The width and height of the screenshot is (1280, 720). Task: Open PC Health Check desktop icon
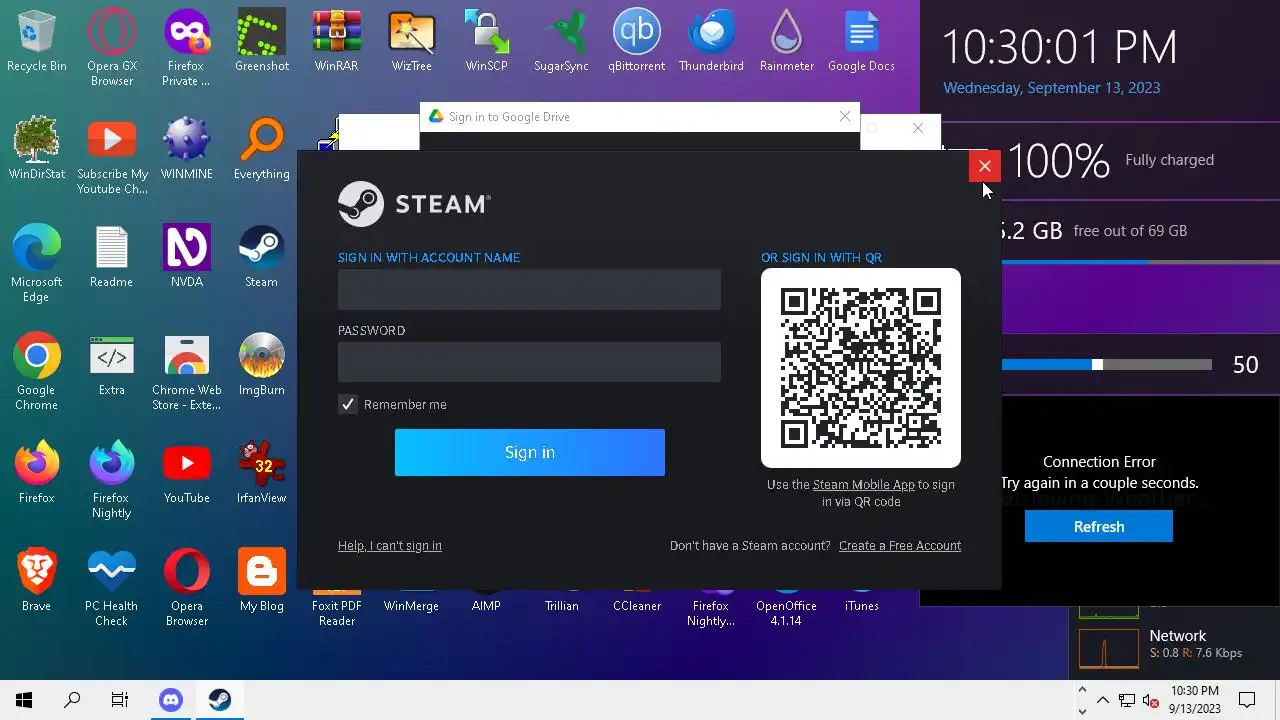(x=111, y=588)
